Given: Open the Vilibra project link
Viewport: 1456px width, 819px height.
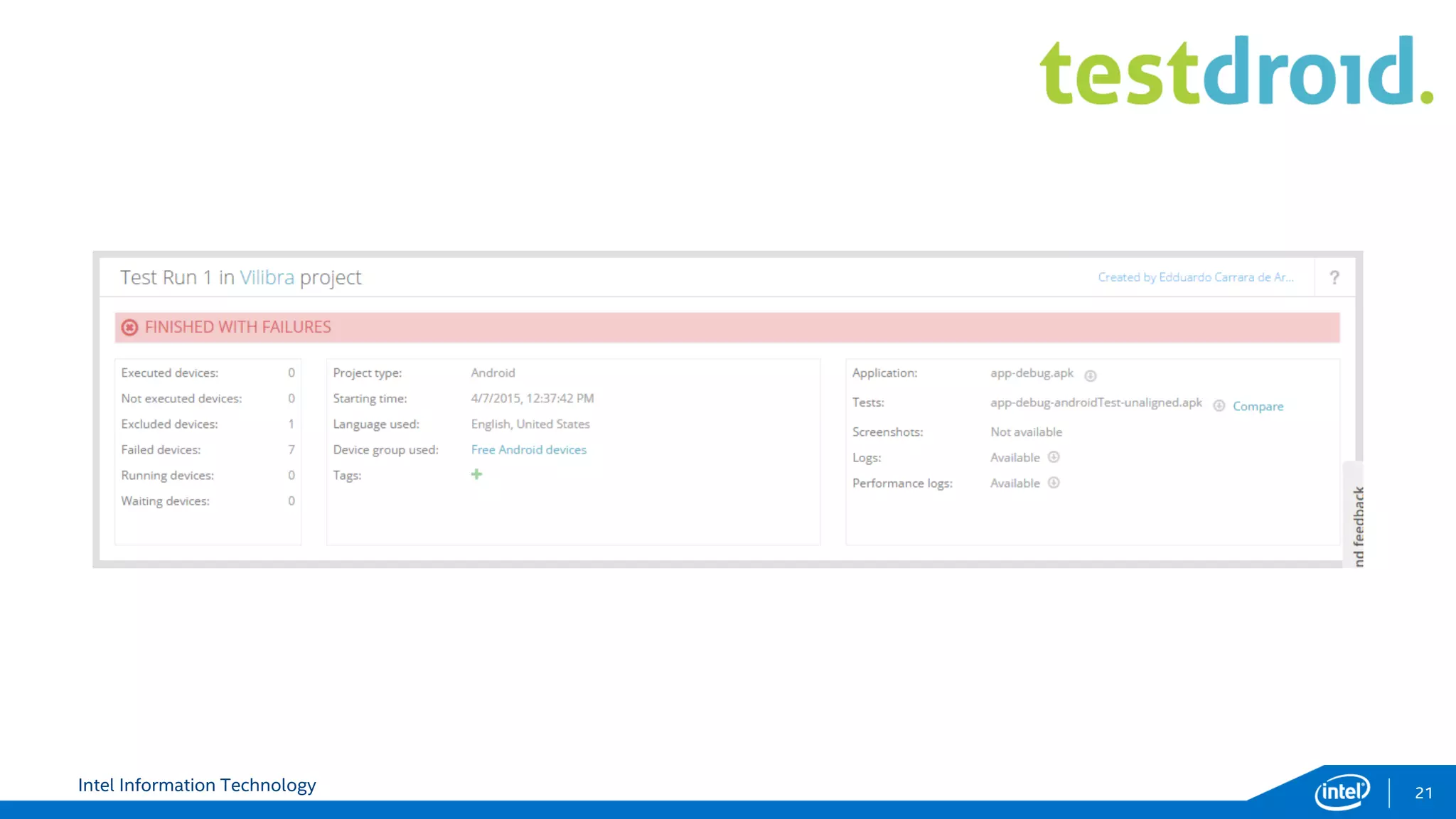Looking at the screenshot, I should 267,277.
